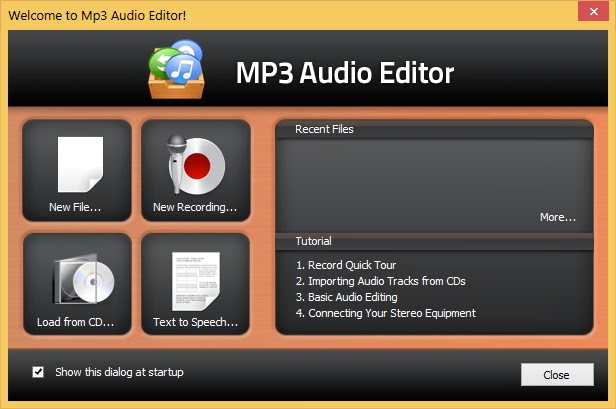Click the Load from CD... label
616x409 pixels.
[x=75, y=322]
